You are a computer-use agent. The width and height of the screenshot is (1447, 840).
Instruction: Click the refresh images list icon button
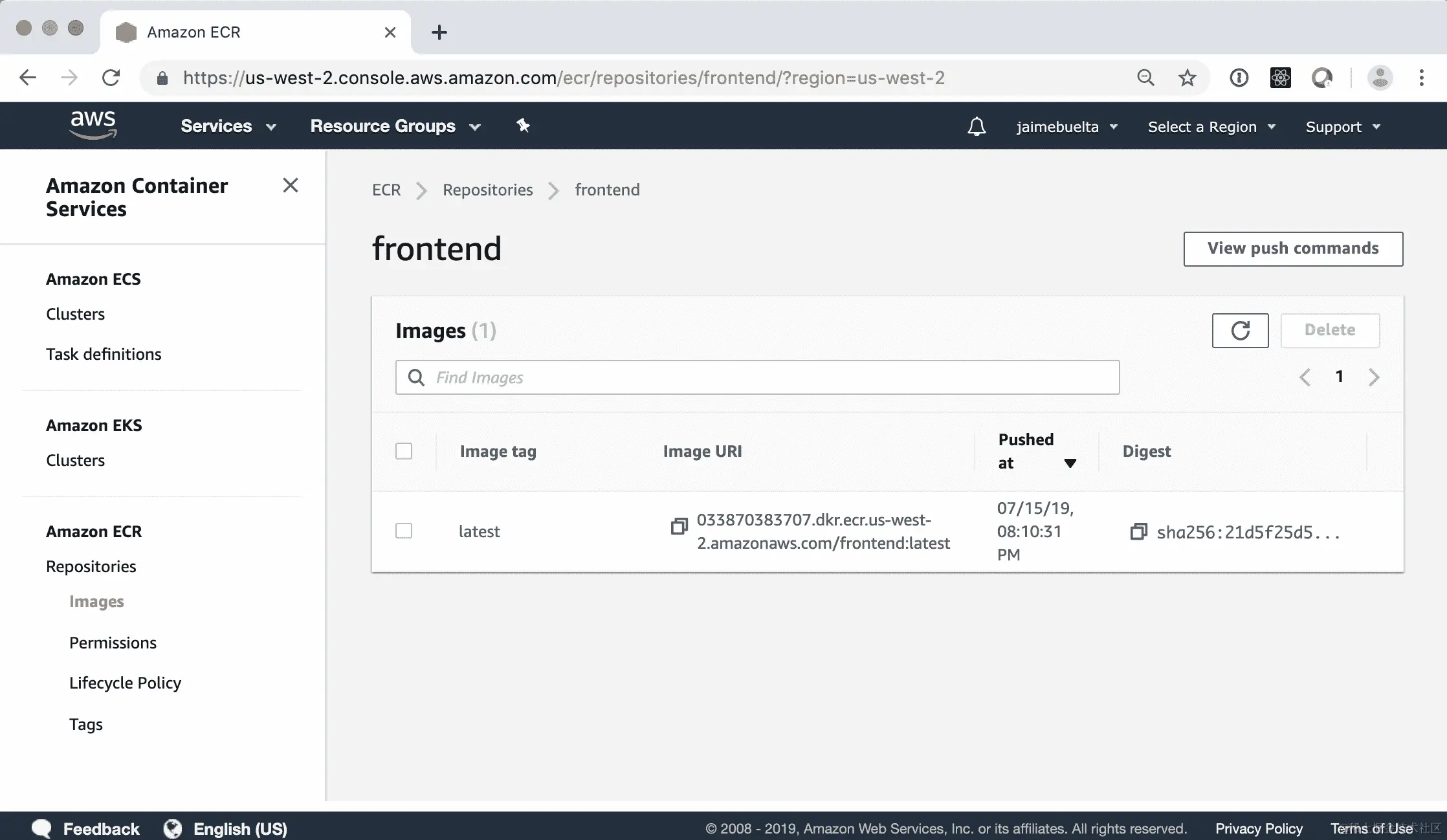pyautogui.click(x=1240, y=331)
